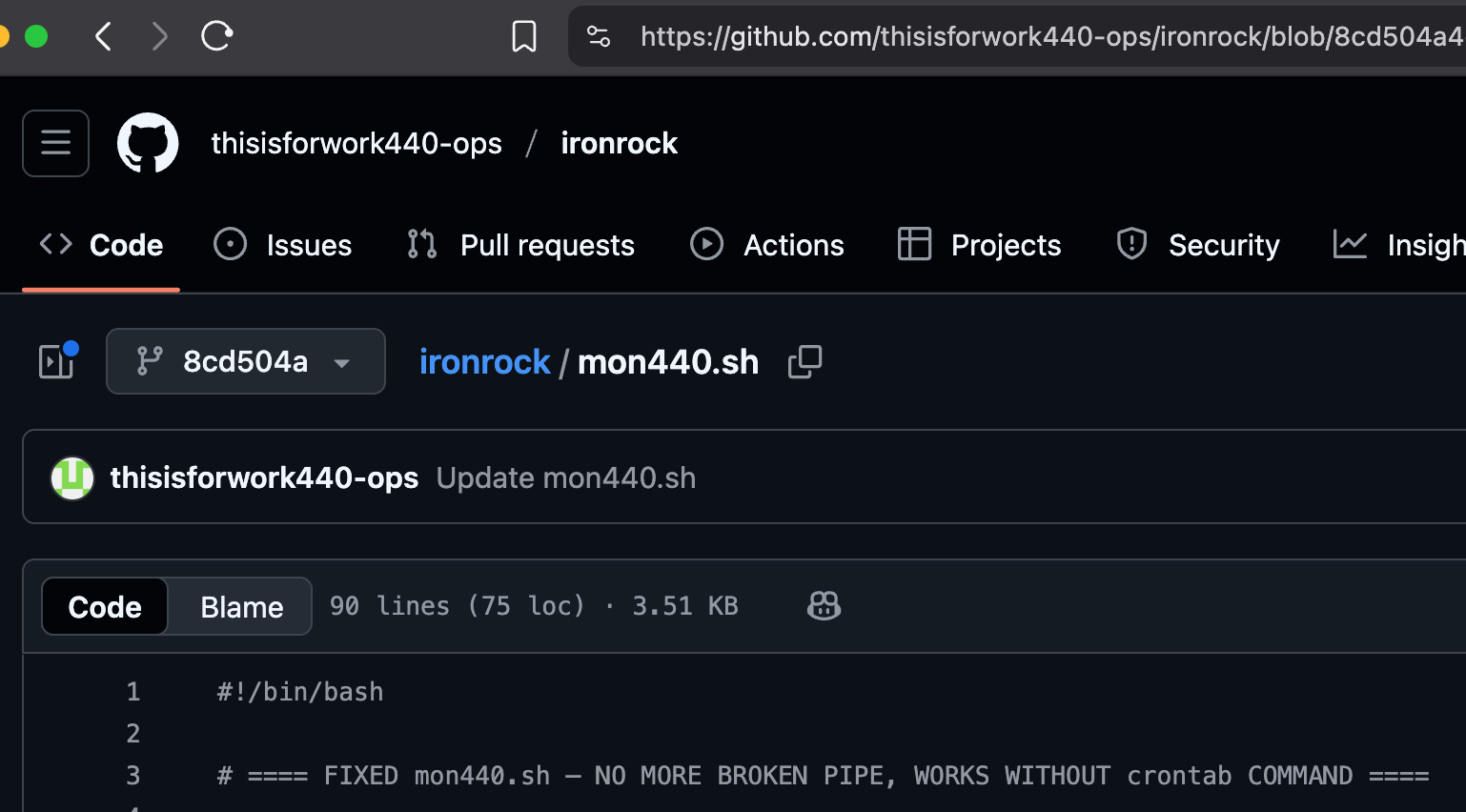This screenshot has width=1466, height=812.
Task: Switch to the Blame view
Action: [x=241, y=606]
